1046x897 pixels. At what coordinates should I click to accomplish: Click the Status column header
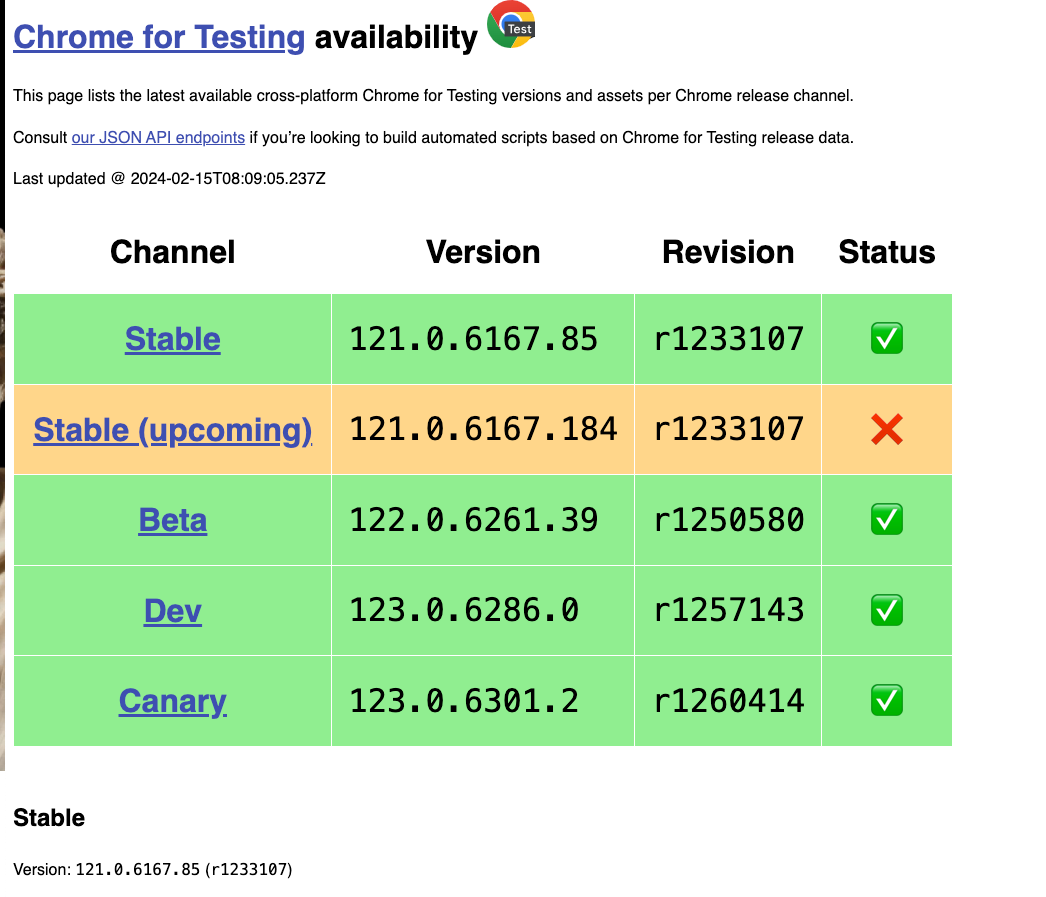pos(887,252)
